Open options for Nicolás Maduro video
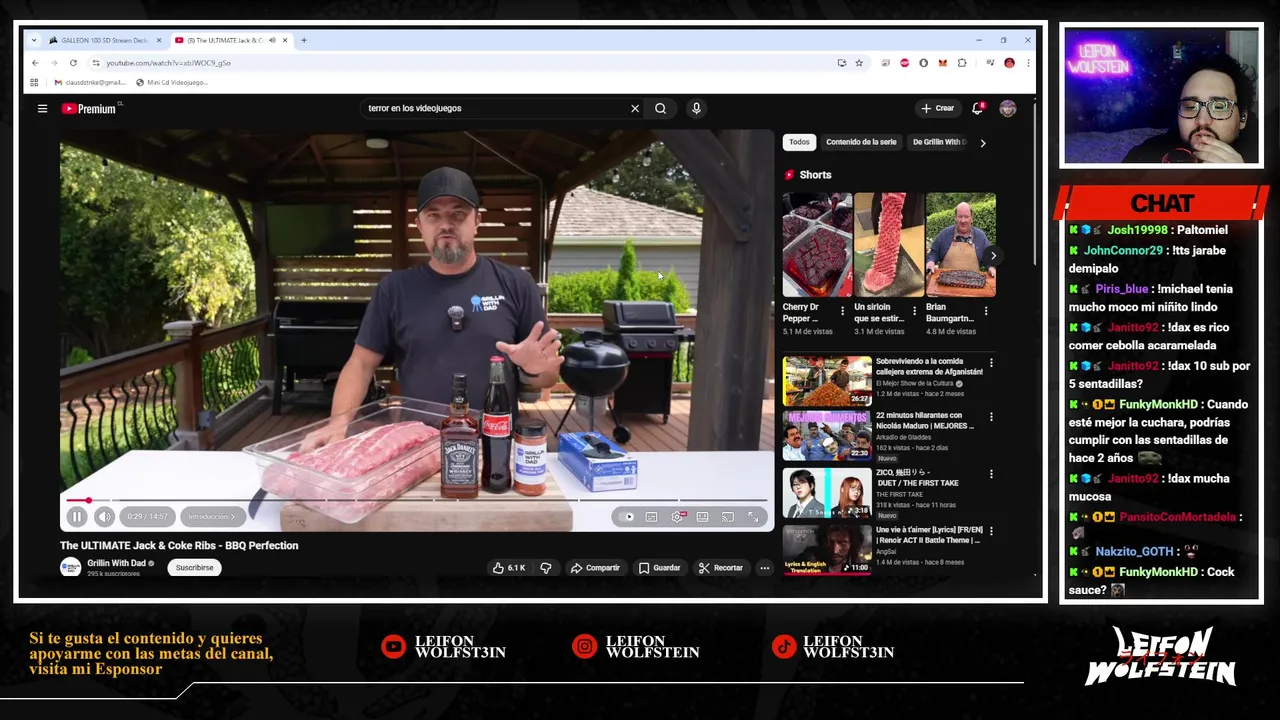1280x720 pixels. click(991, 417)
